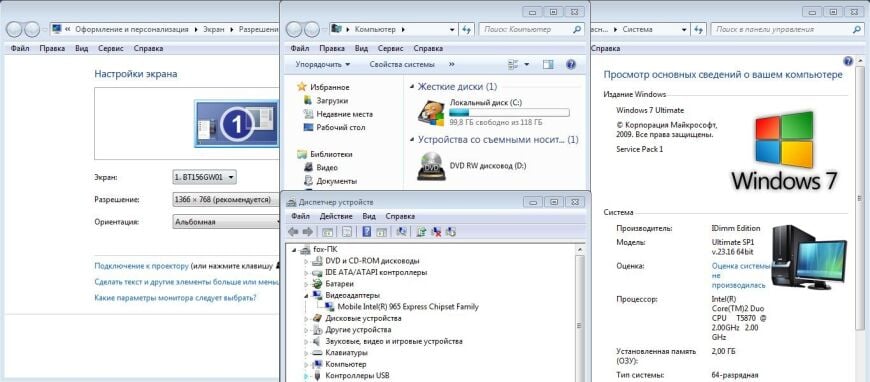This screenshot has width=870, height=382.
Task: Click Update driver software icon
Action: point(421,232)
